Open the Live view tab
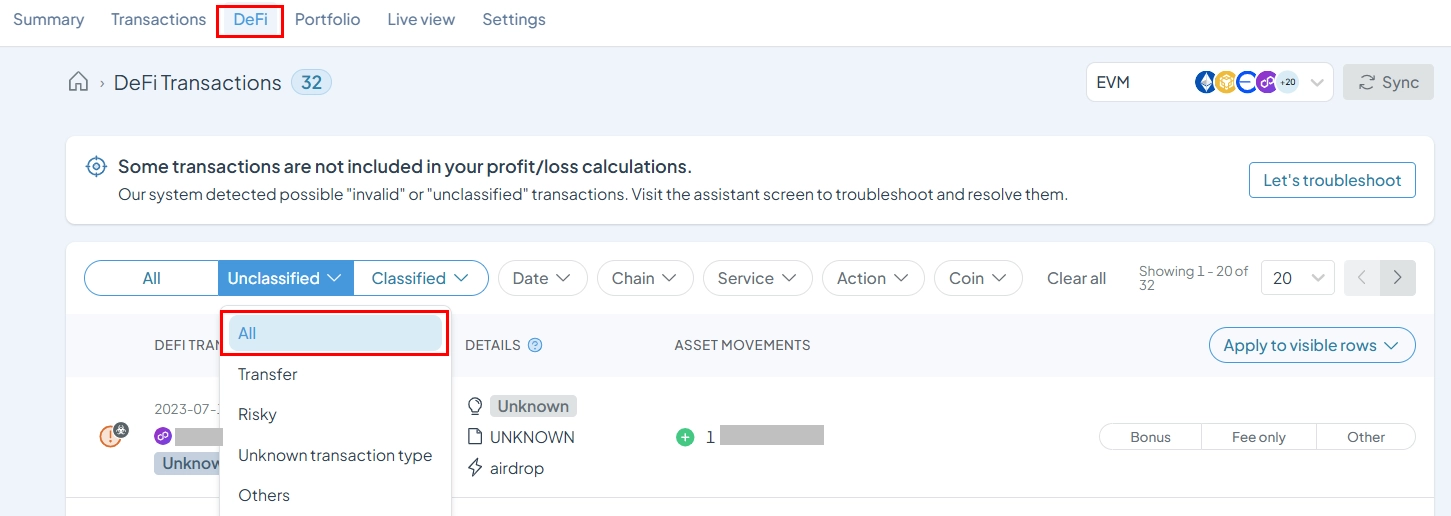 [421, 20]
